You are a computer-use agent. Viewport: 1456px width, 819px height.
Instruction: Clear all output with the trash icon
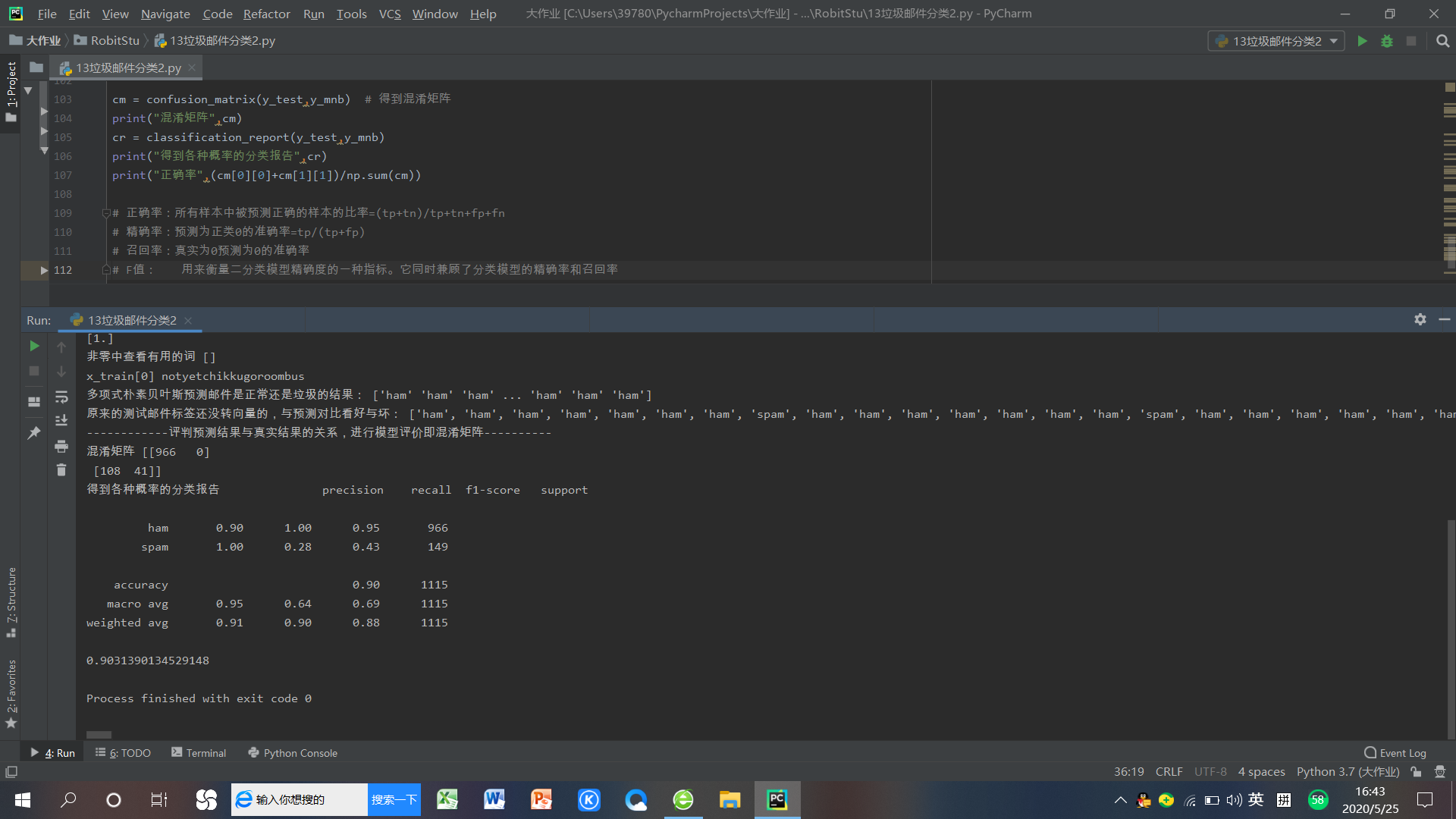pos(61,470)
